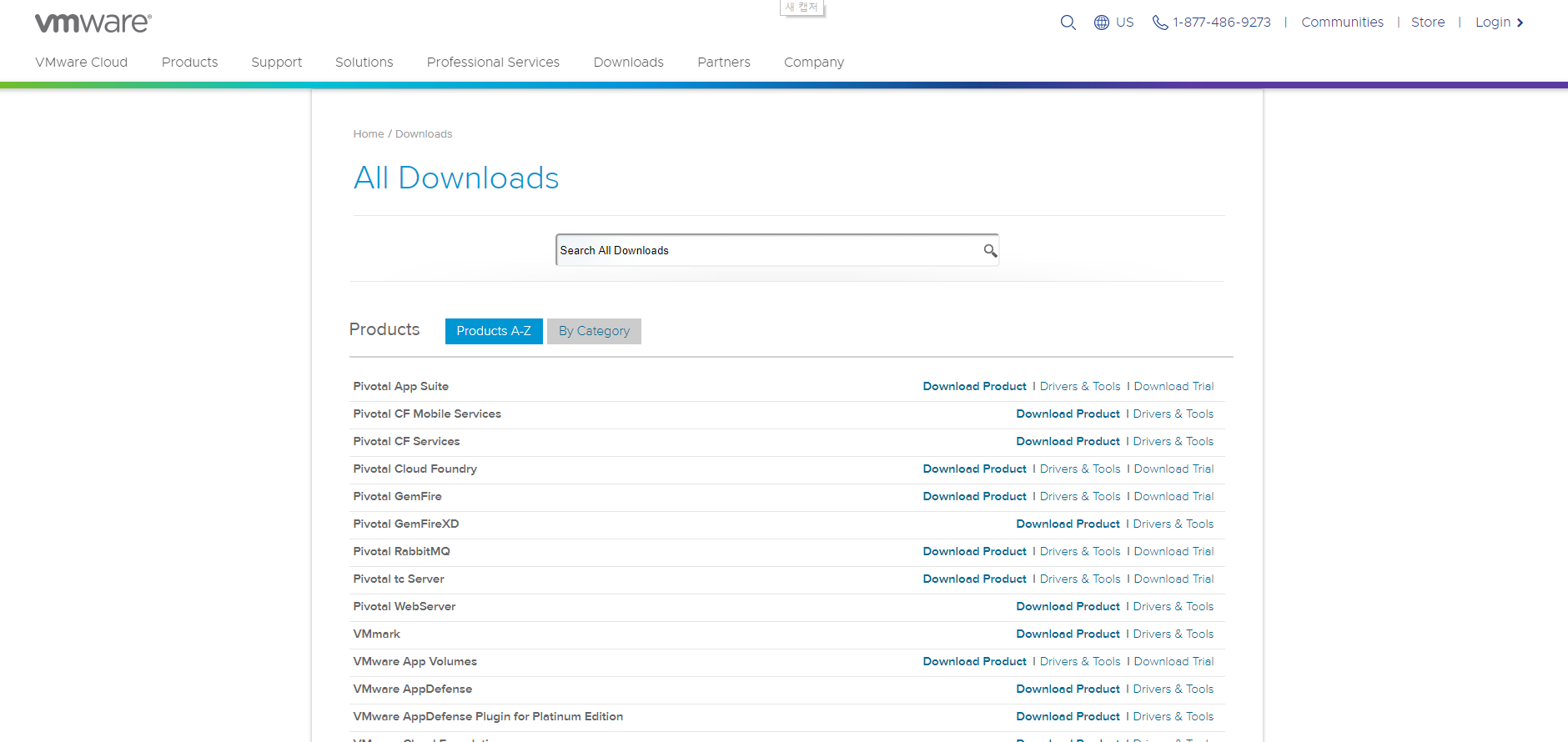The height and width of the screenshot is (742, 1568).
Task: Open the site search magnifier icon
Action: click(1068, 23)
